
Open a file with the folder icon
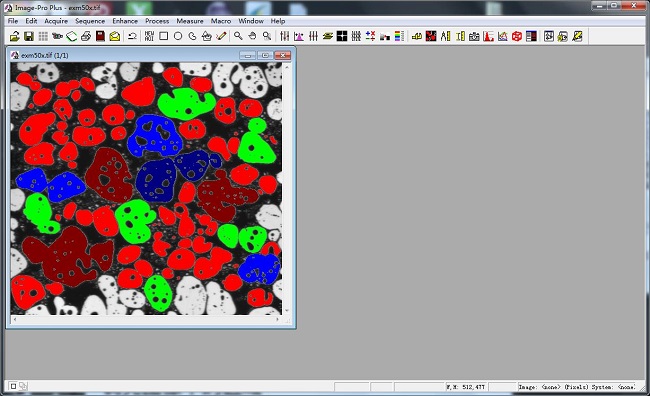(x=15, y=36)
